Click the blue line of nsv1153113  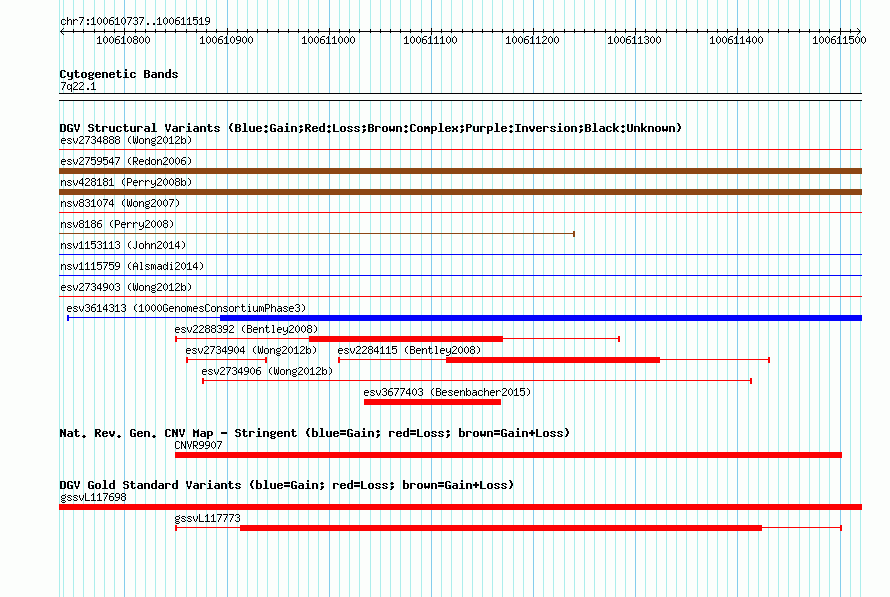pos(460,255)
